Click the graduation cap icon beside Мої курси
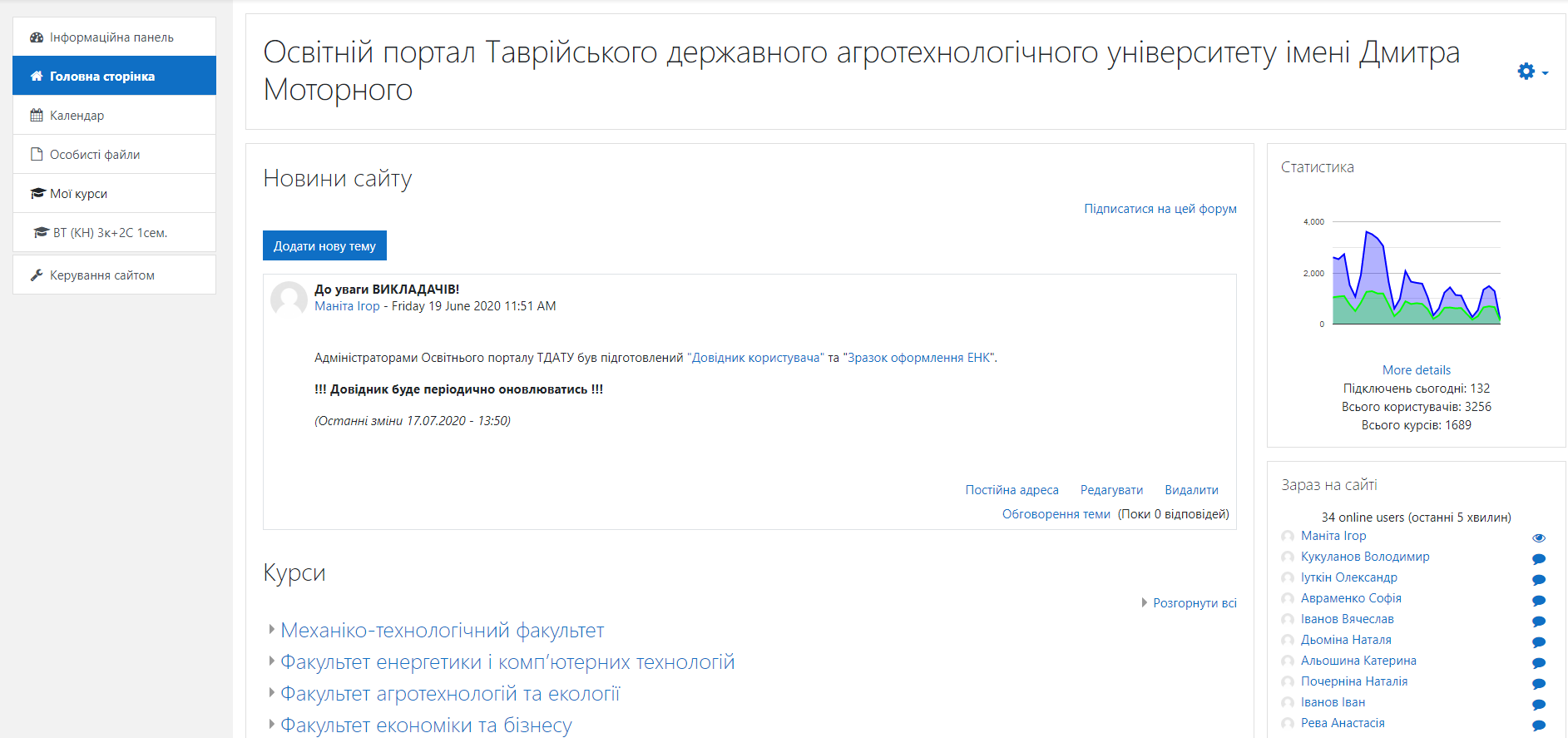The height and width of the screenshot is (738, 1568). point(37,194)
